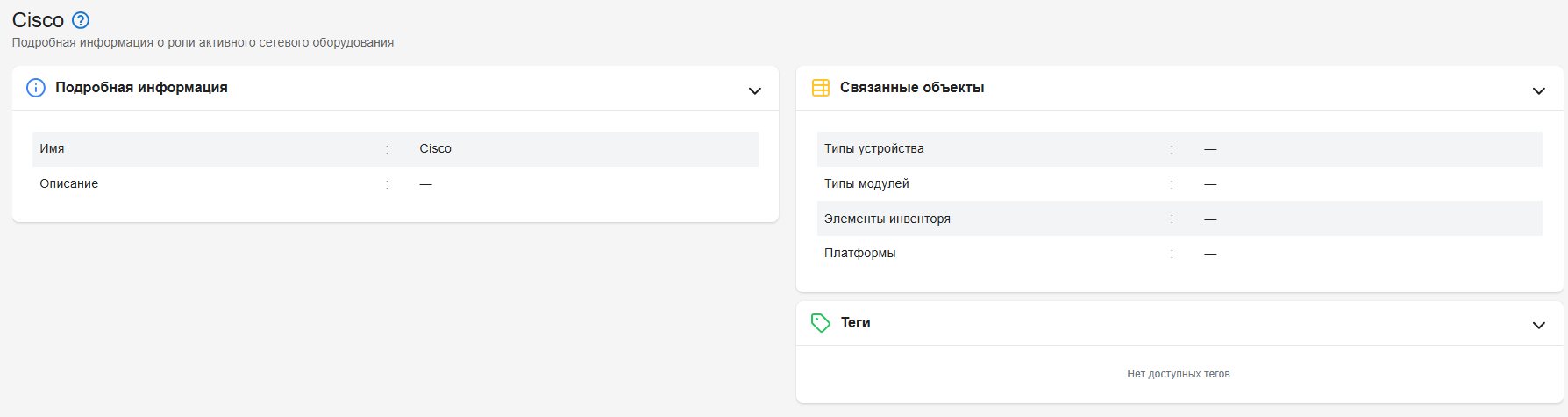This screenshot has width=1568, height=417.
Task: Click the Элементы инвентаря row label
Action: pyautogui.click(x=887, y=219)
